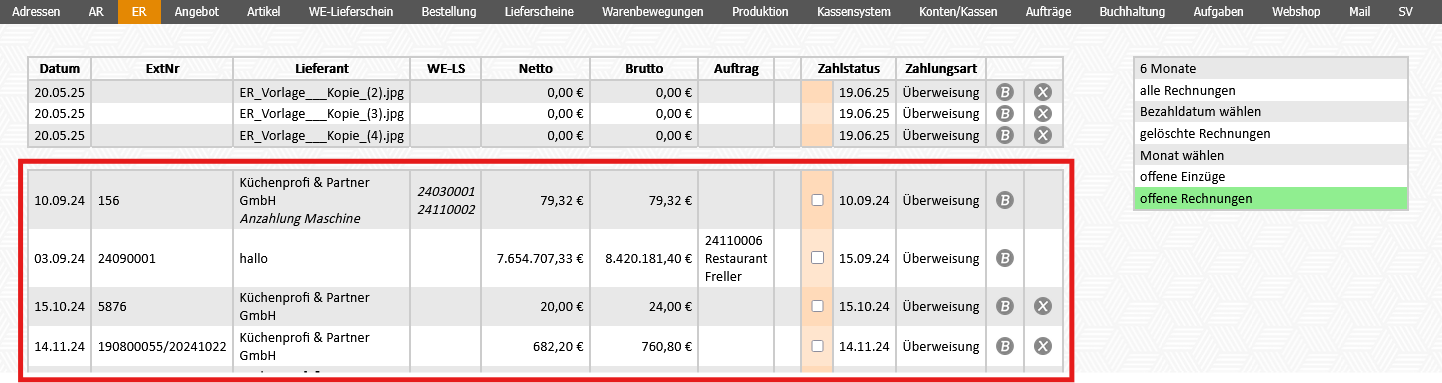
Task: Click the X icon for ER_Vorlage___Kopie_(4).jpg
Action: coord(1043,135)
